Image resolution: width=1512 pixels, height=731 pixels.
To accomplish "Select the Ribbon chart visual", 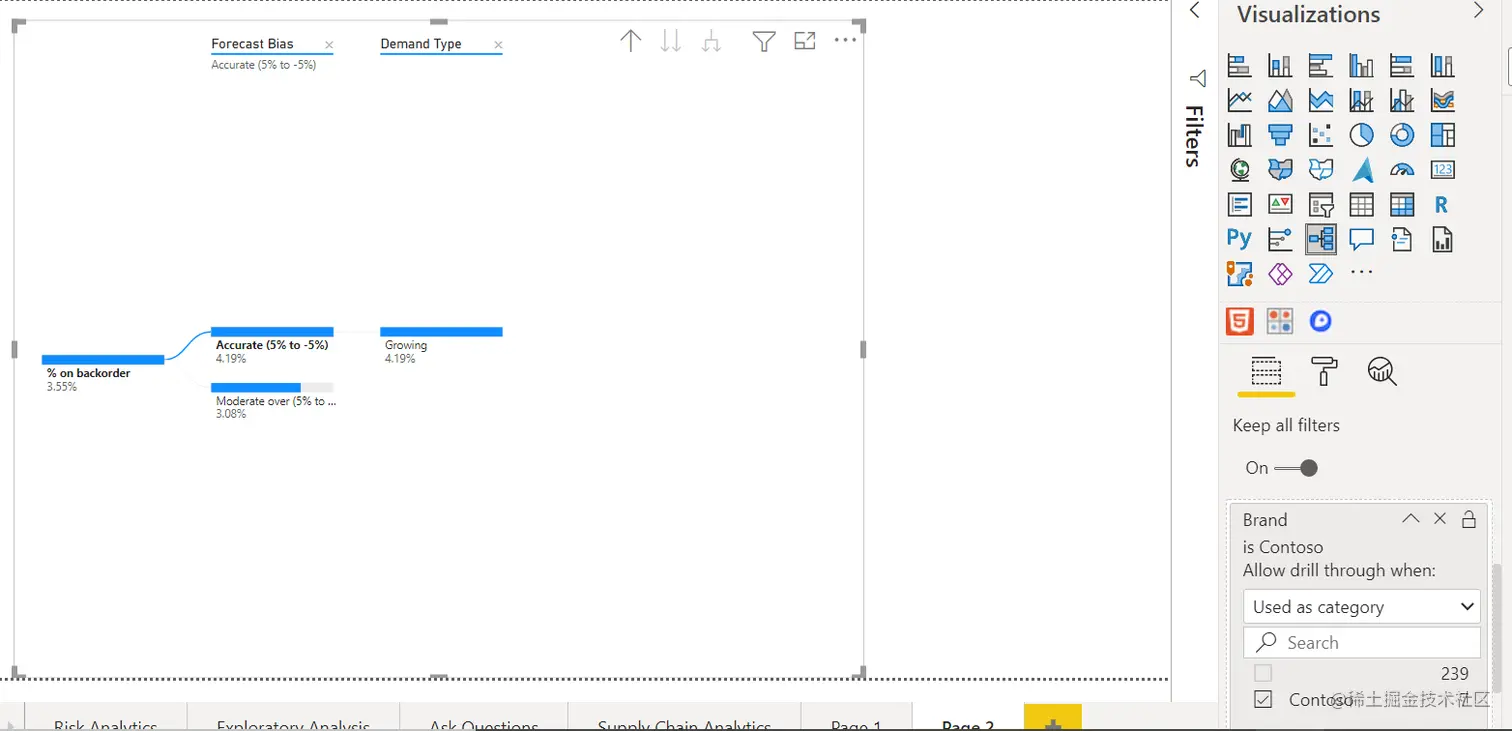I will click(x=1442, y=100).
